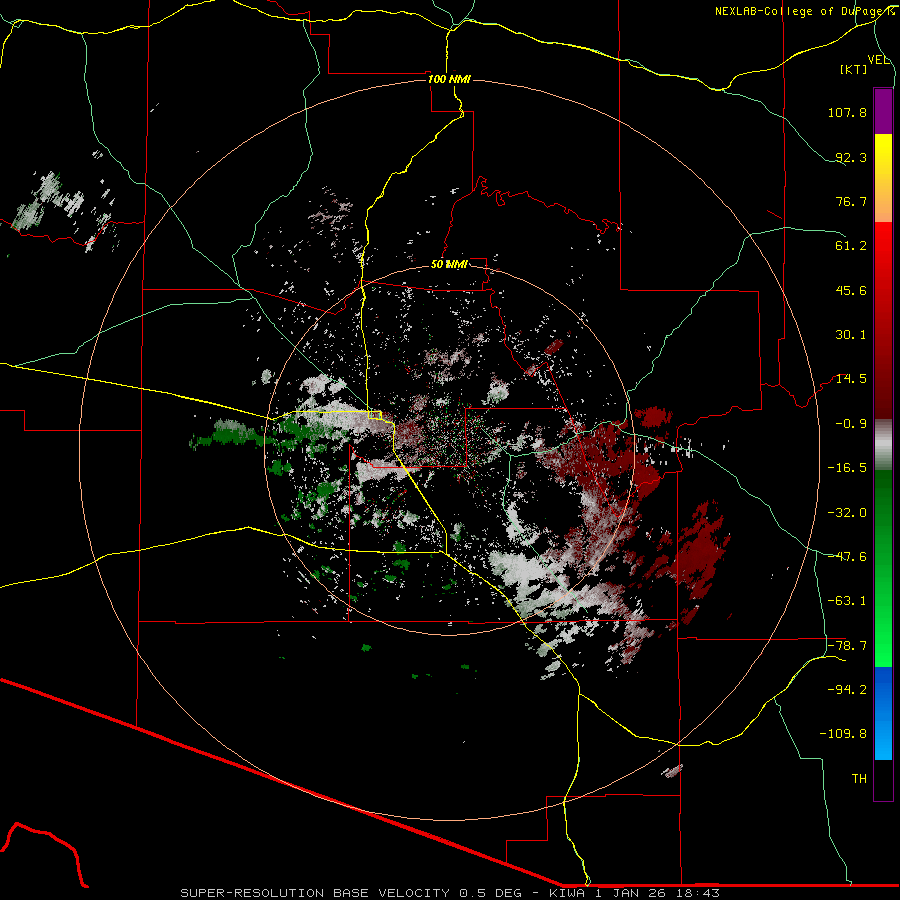Click the [KT] units label
The width and height of the screenshot is (900, 900).
tap(854, 69)
